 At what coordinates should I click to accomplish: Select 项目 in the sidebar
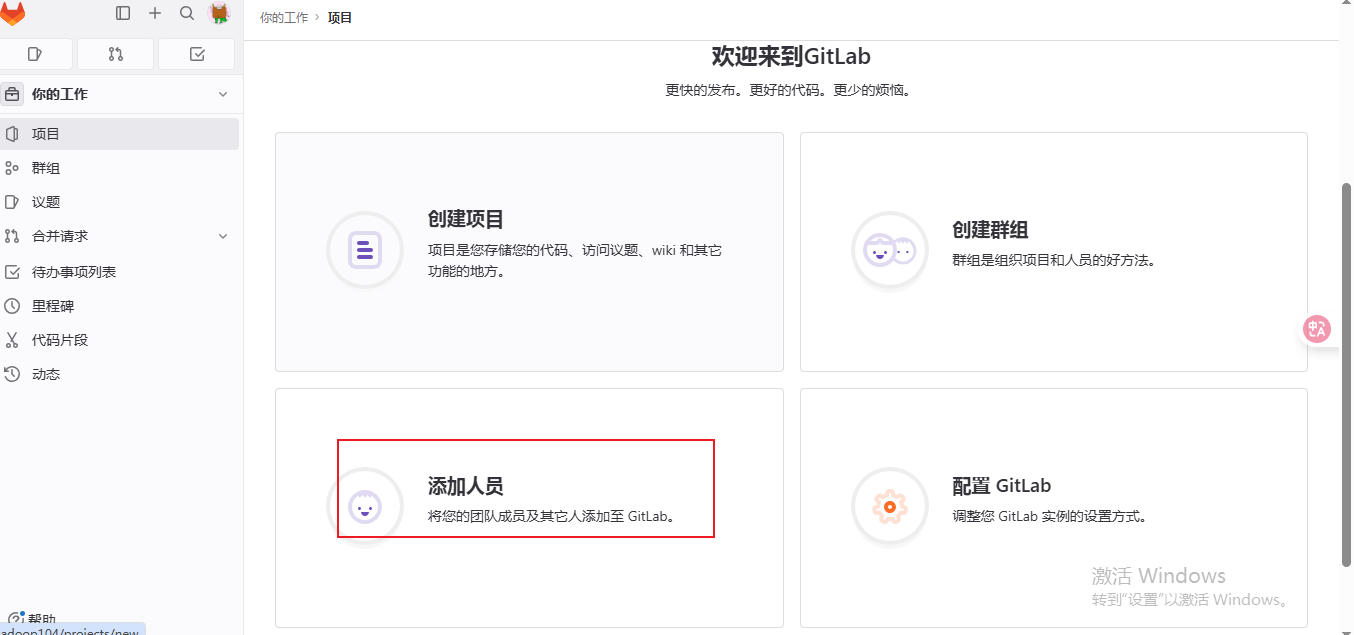point(119,134)
